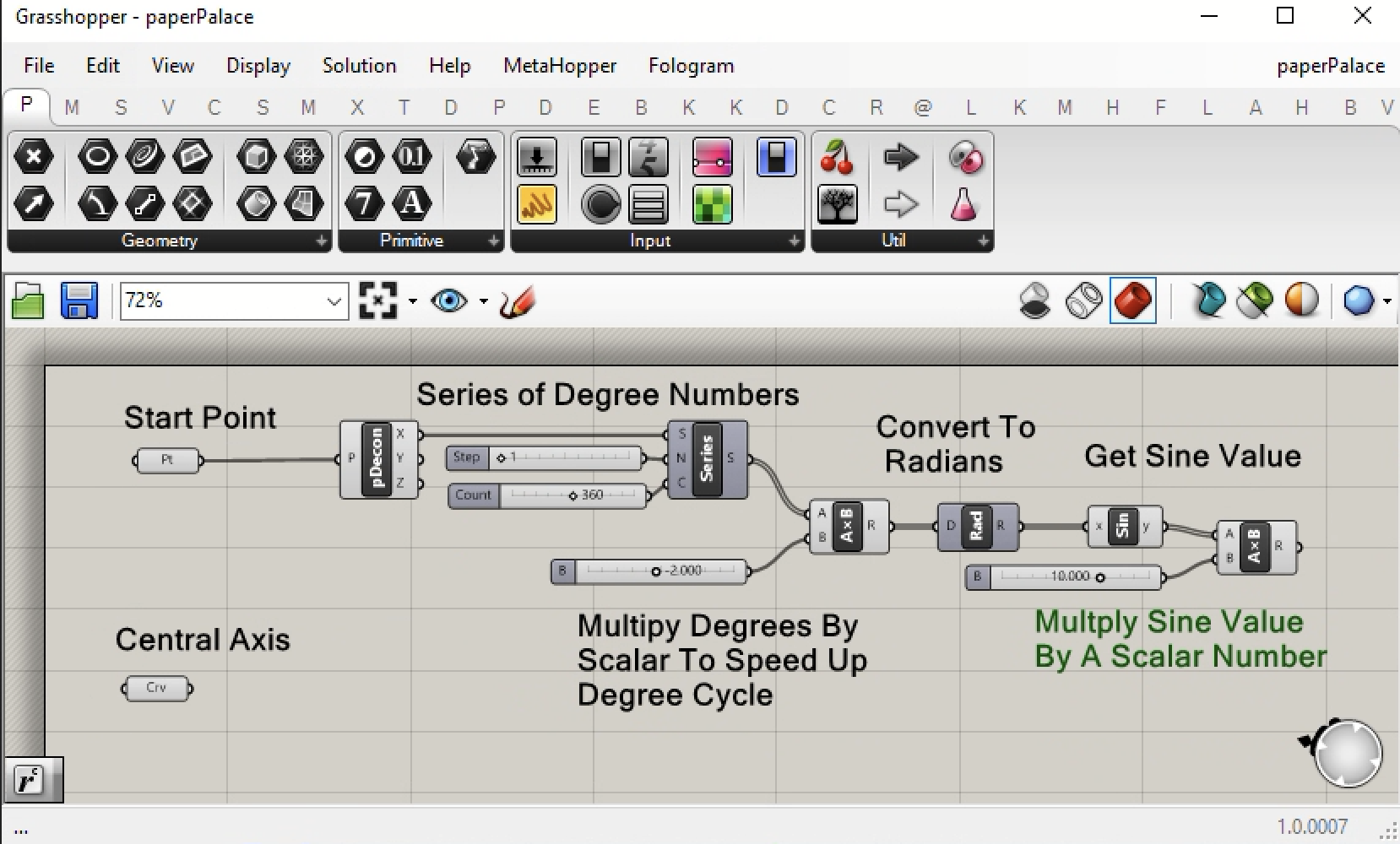Select the Mesh gridded-sphere parameter icon

(303, 157)
